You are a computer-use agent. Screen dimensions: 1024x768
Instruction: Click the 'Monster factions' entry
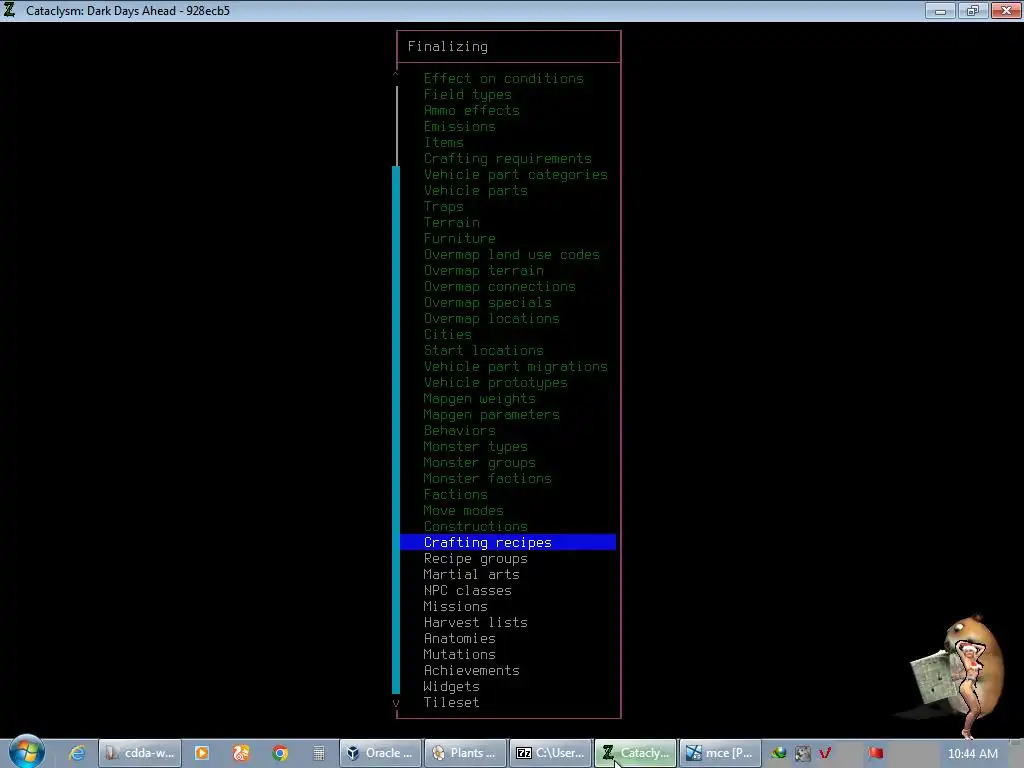[487, 479]
